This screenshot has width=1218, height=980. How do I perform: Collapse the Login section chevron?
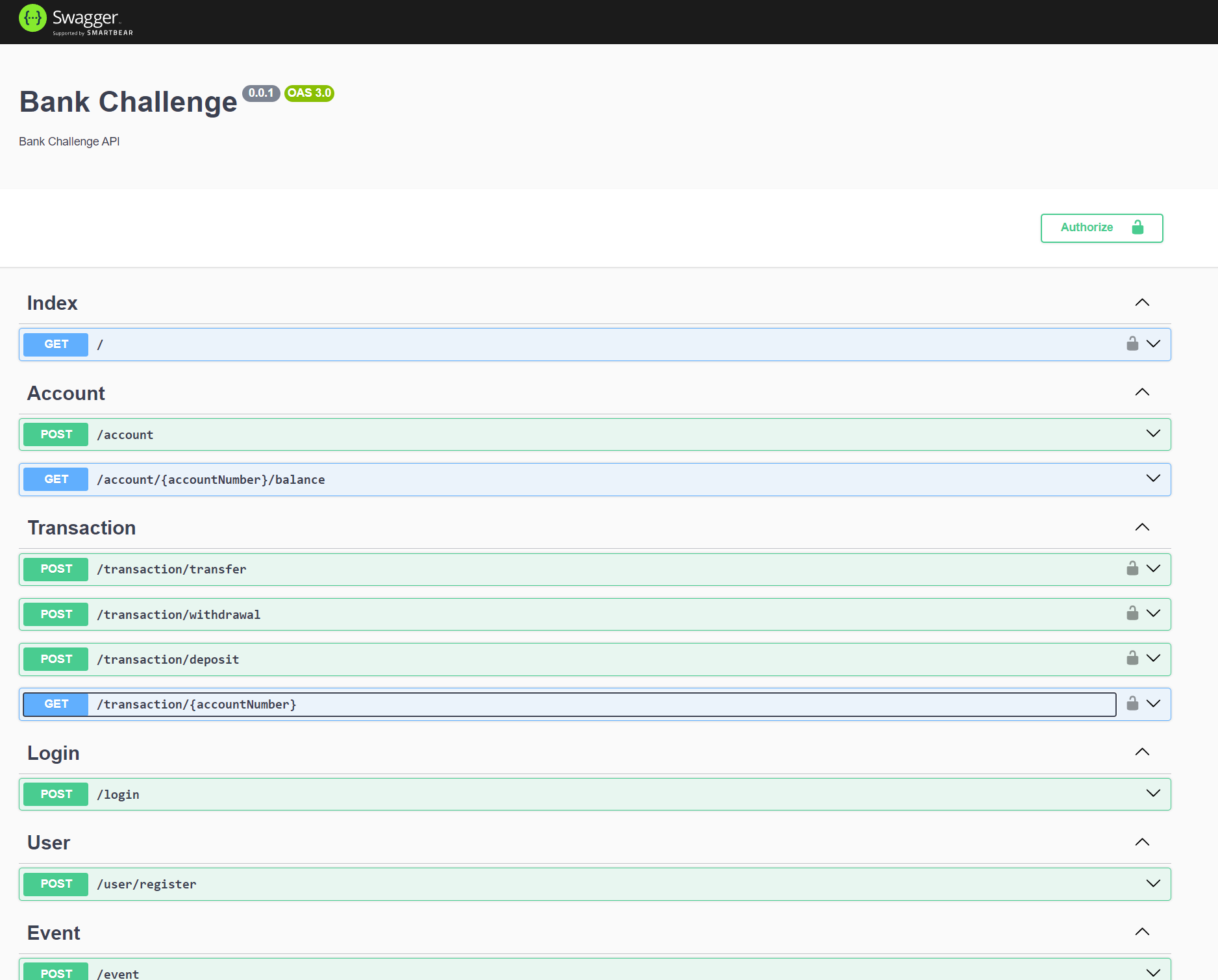click(x=1142, y=752)
